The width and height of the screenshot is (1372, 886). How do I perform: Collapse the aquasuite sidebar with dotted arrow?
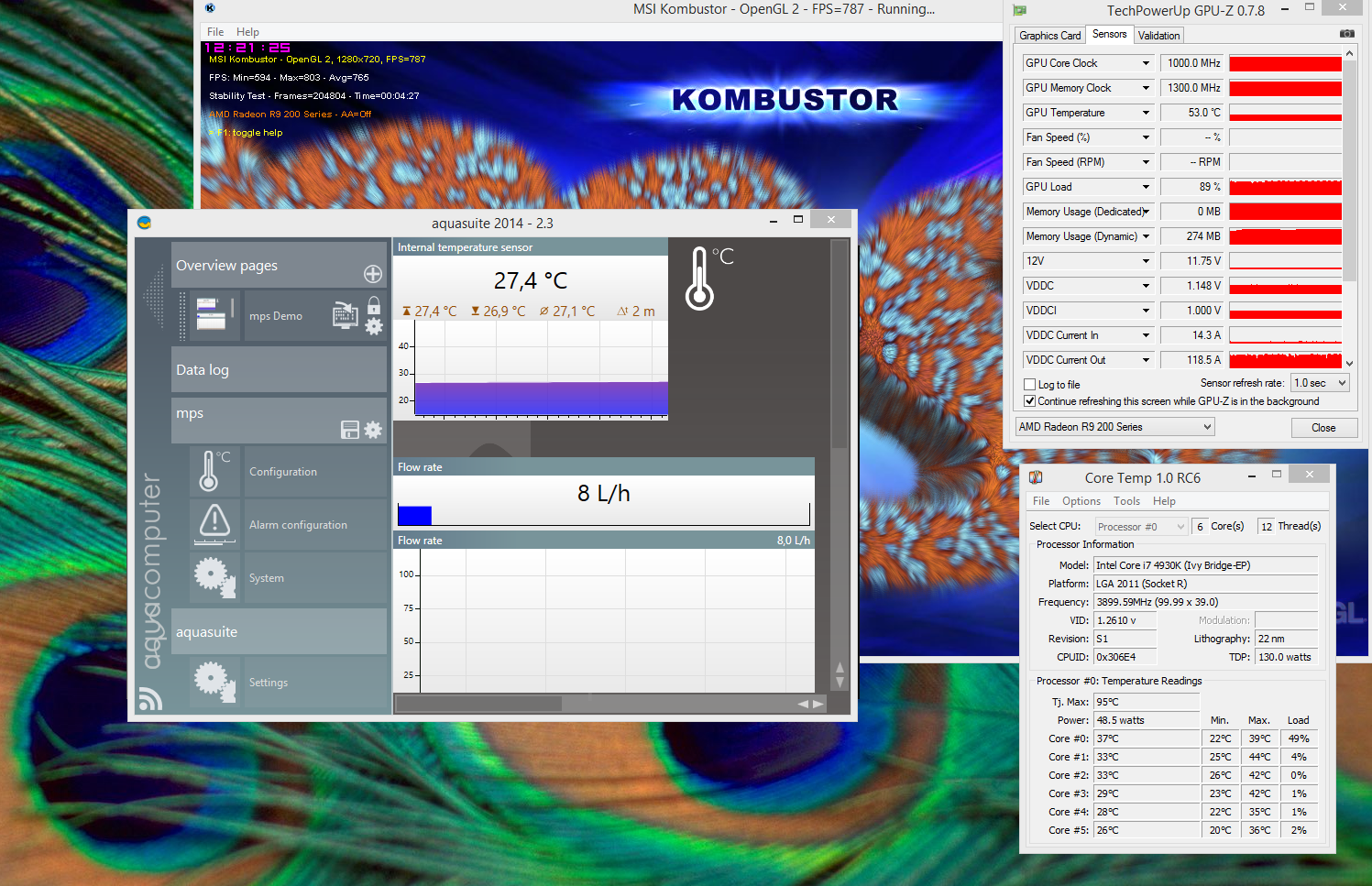153,297
